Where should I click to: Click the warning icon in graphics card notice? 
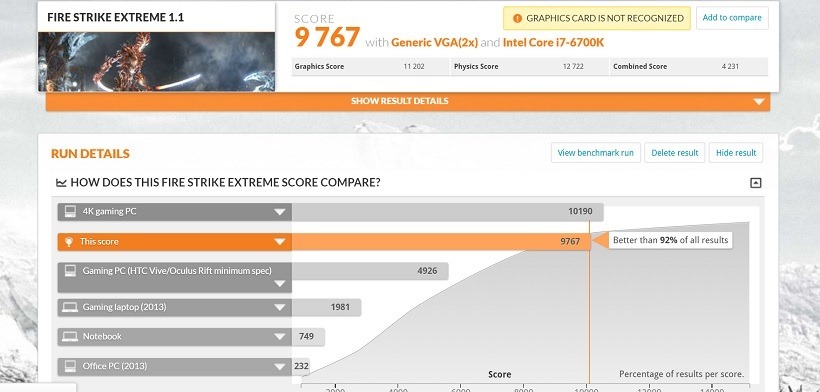pyautogui.click(x=517, y=18)
